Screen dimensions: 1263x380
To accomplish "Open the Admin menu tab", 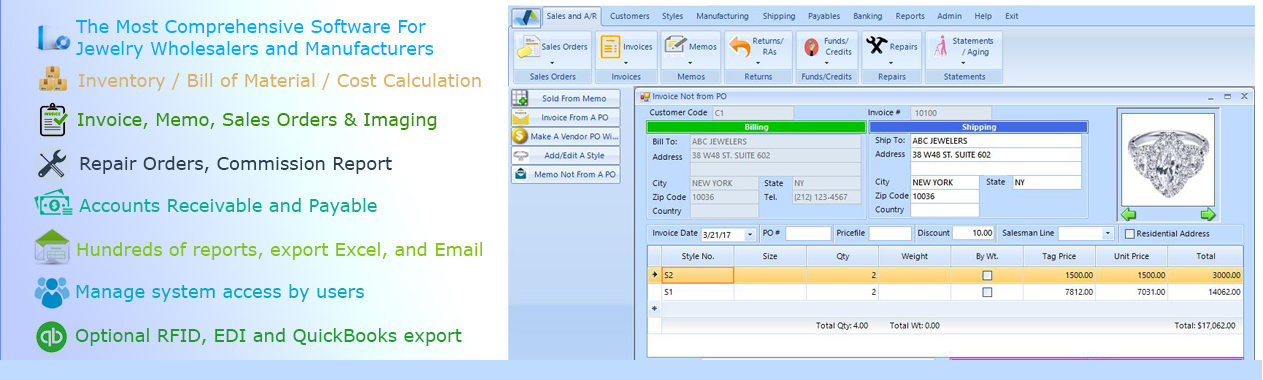I will [x=949, y=16].
